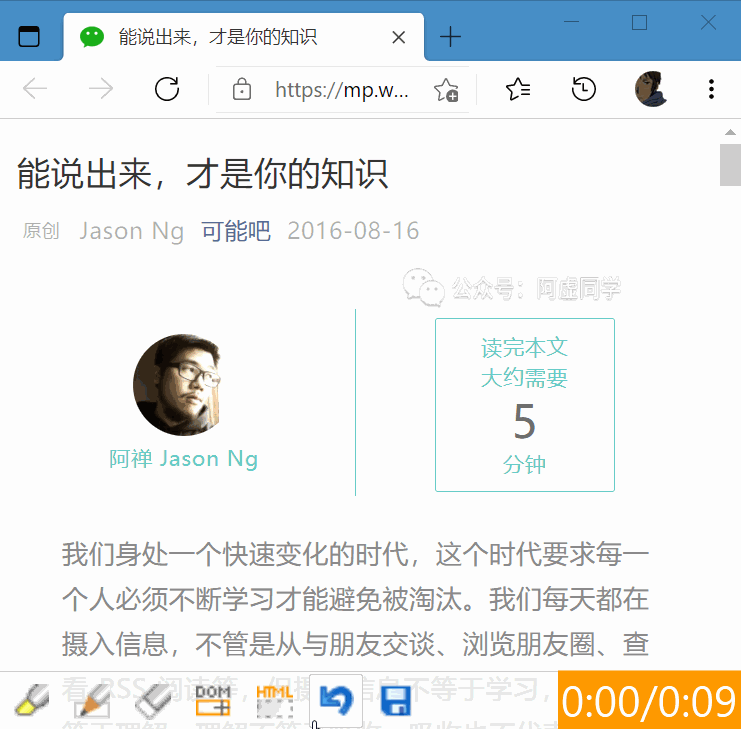741x729 pixels.
Task: Open browsing History
Action: click(584, 89)
